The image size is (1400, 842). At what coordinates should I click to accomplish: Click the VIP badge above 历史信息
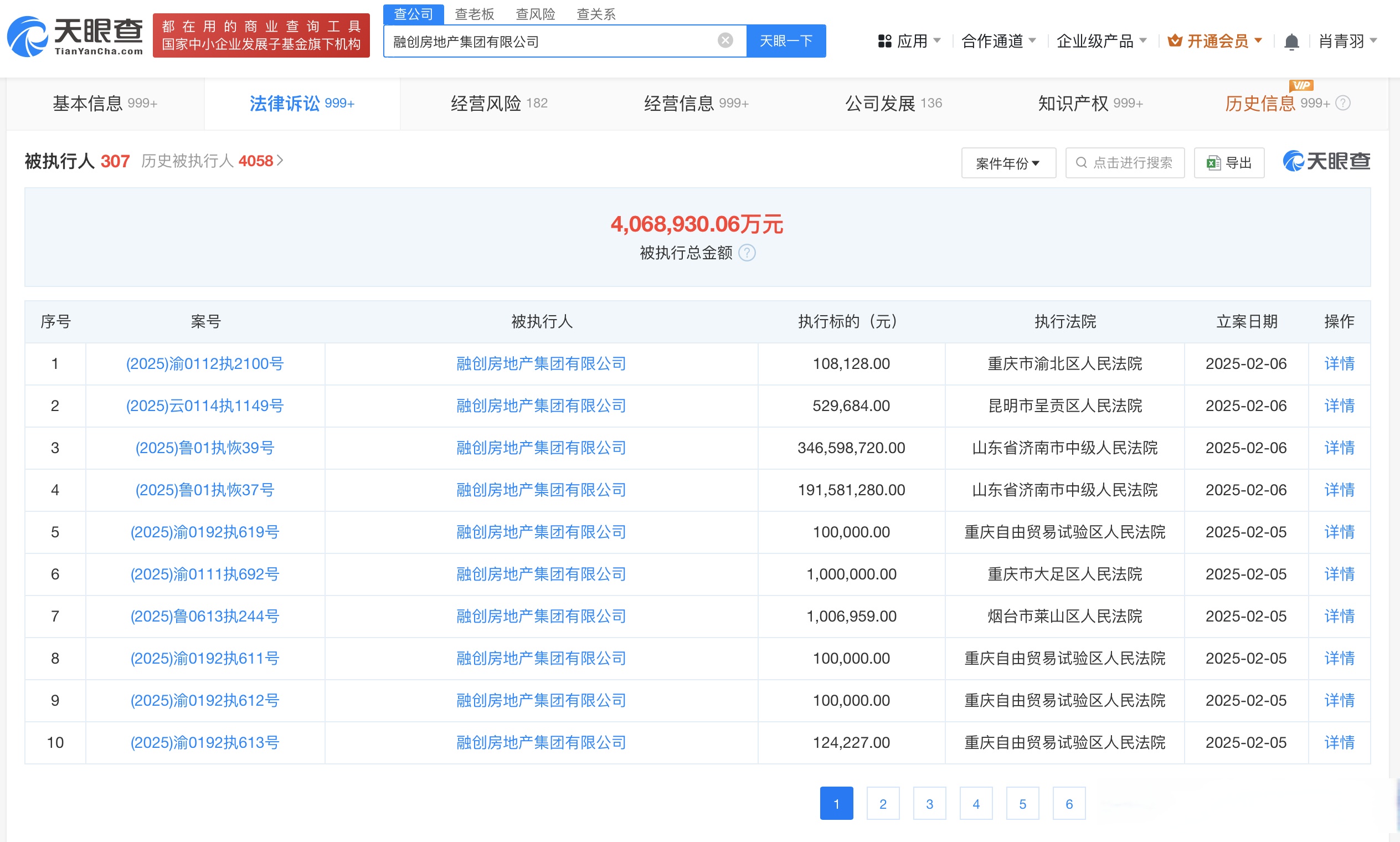click(x=1302, y=85)
